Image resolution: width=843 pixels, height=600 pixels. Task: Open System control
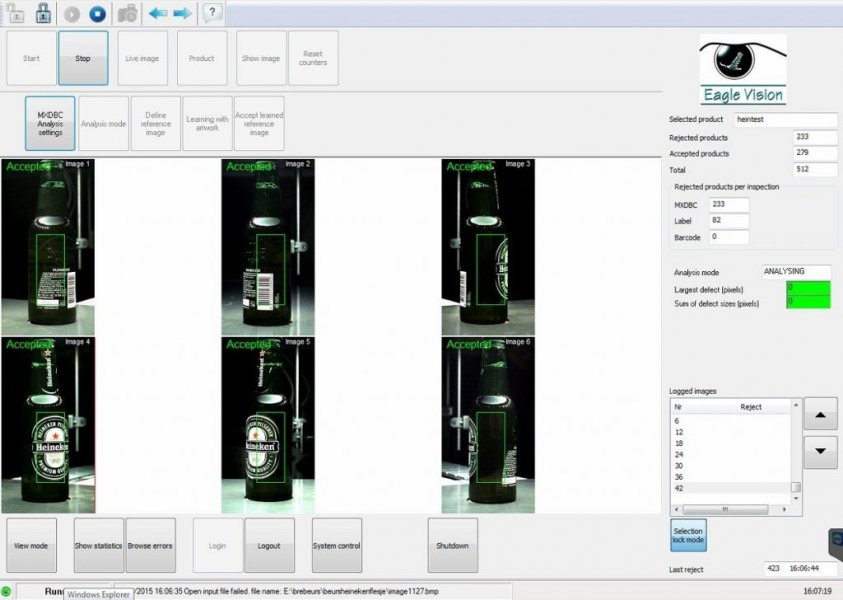337,546
